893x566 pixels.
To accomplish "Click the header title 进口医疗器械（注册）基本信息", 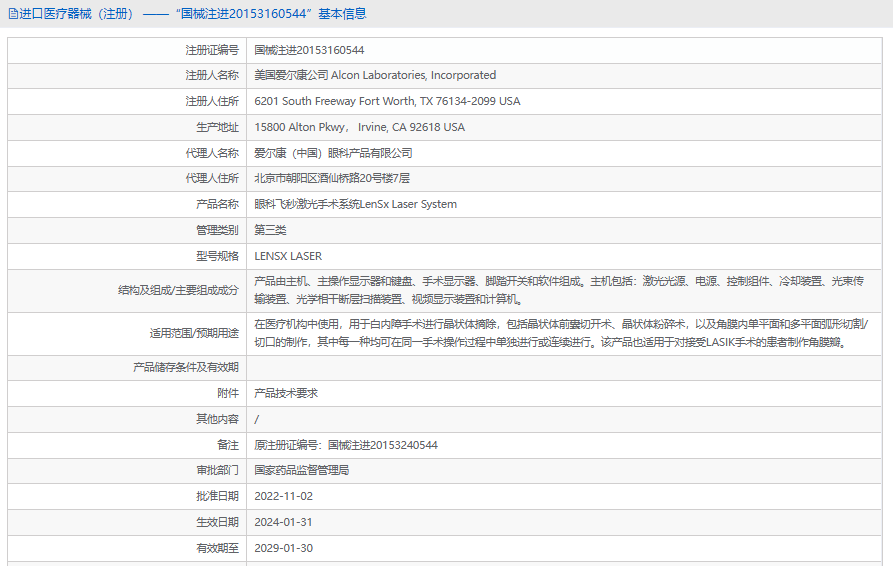I will coord(192,14).
